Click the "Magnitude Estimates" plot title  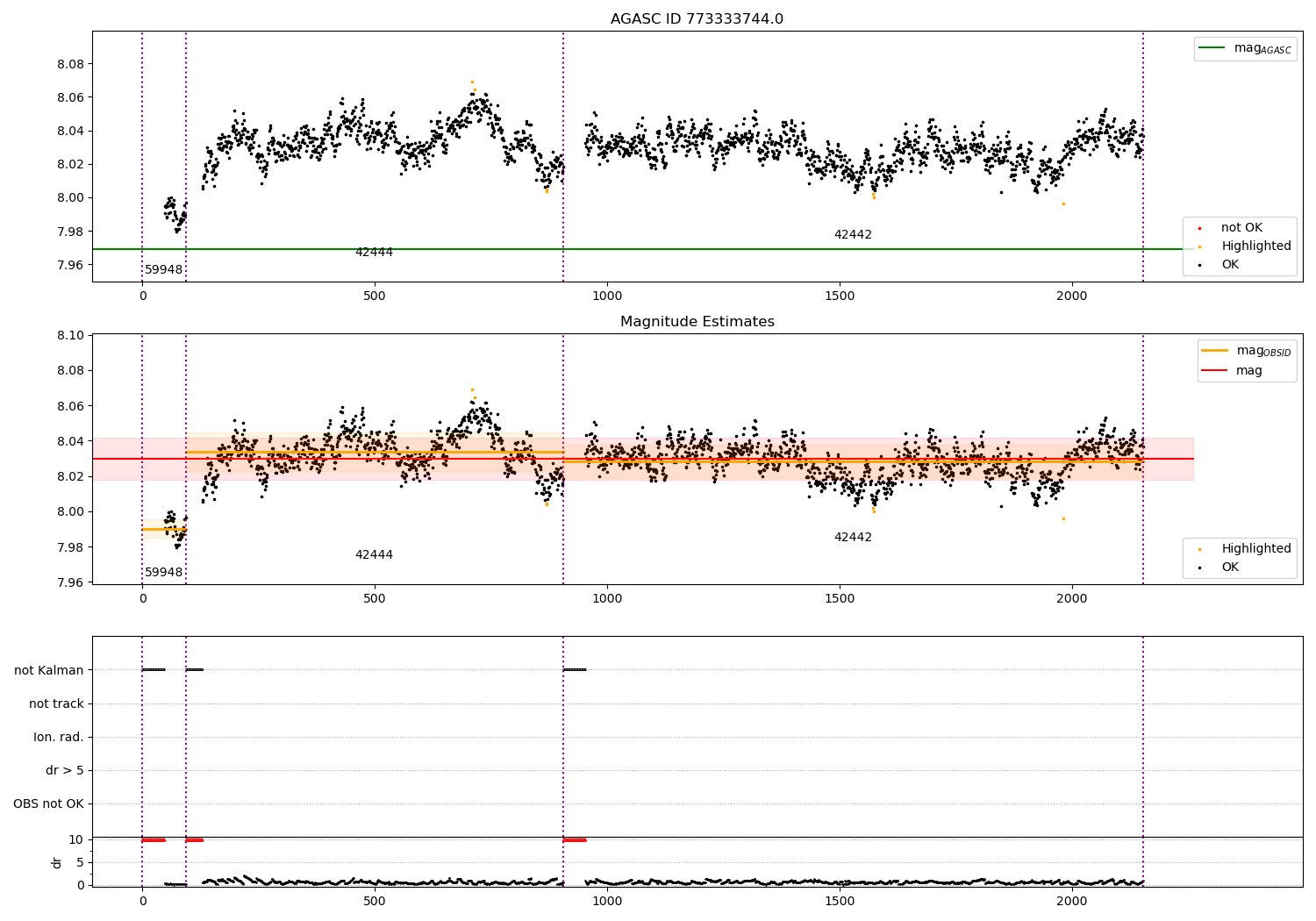[697, 322]
